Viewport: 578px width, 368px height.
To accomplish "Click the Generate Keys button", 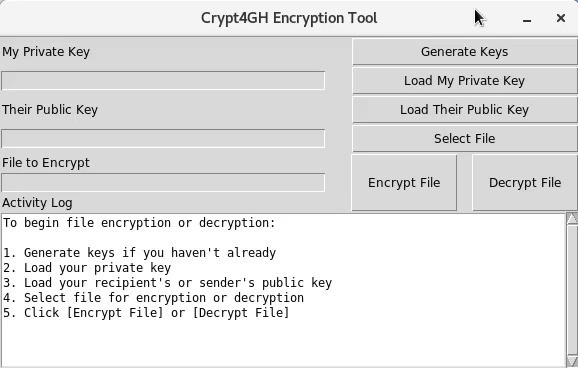I will coord(464,52).
